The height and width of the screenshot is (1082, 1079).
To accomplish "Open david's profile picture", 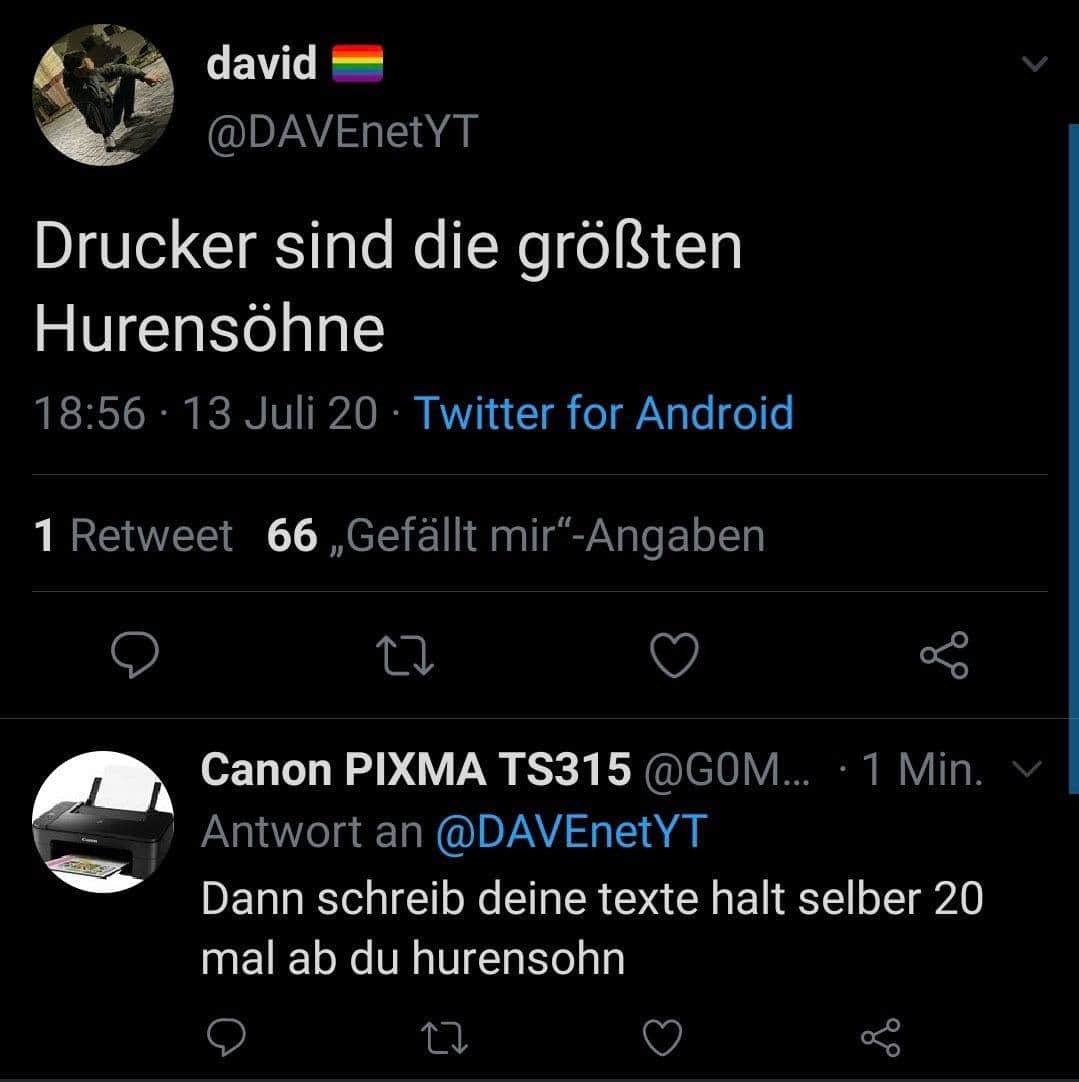I will 104,96.
